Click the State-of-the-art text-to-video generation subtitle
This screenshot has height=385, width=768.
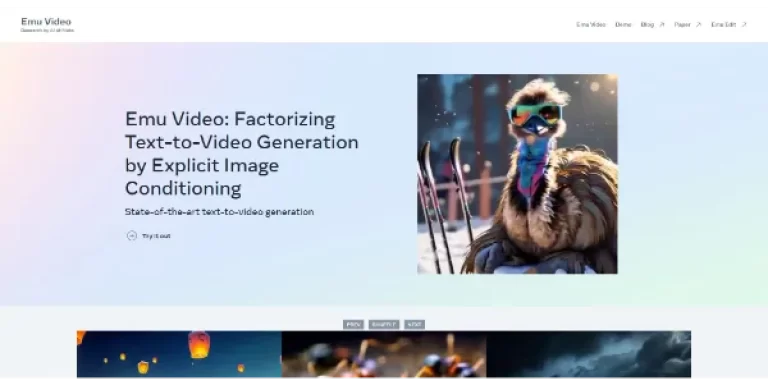pos(219,212)
